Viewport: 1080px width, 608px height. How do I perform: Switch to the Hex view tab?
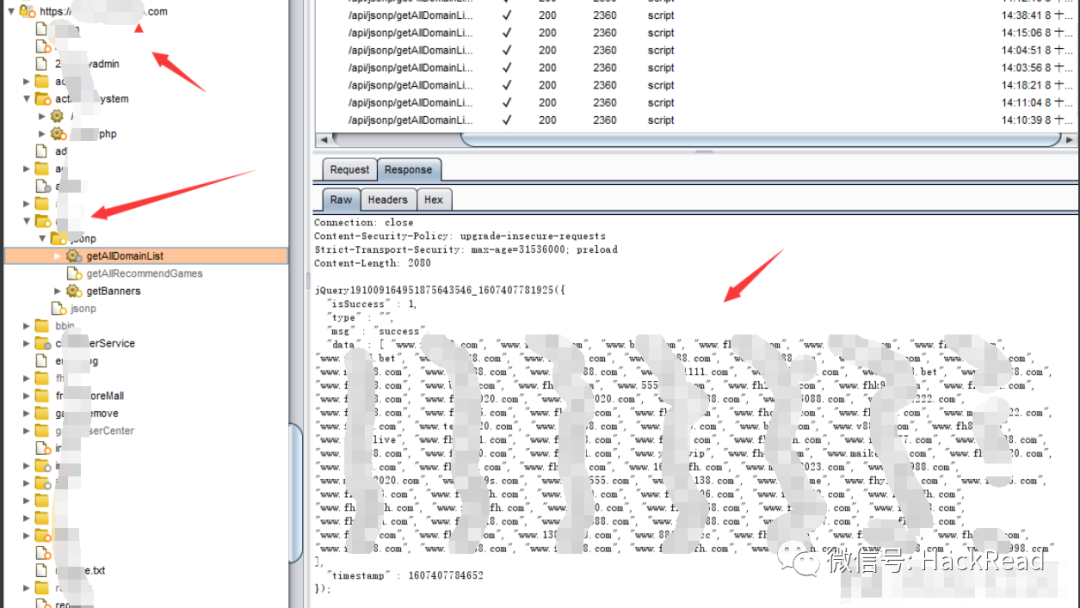tap(433, 200)
